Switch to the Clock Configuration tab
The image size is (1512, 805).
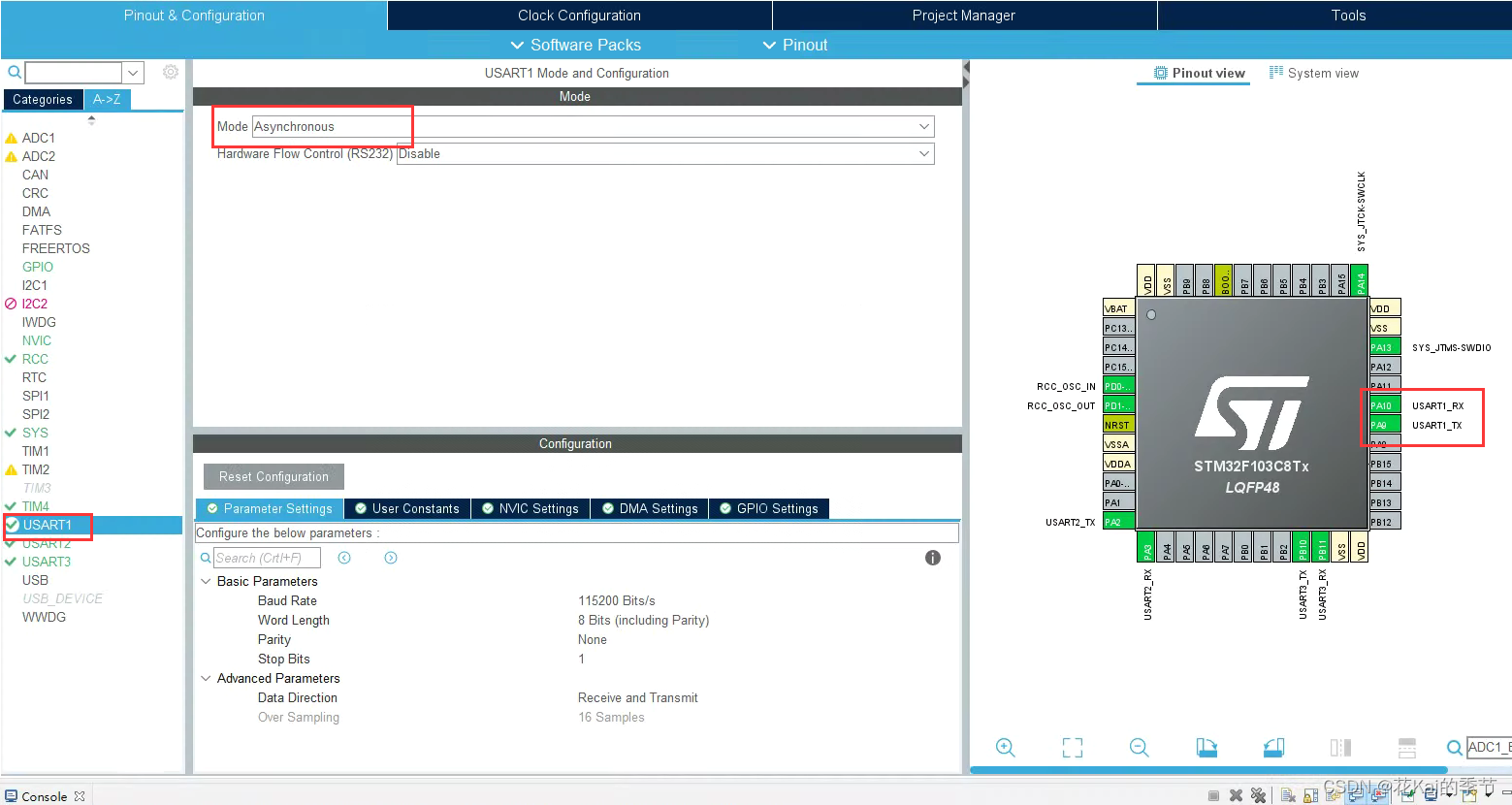(x=579, y=16)
